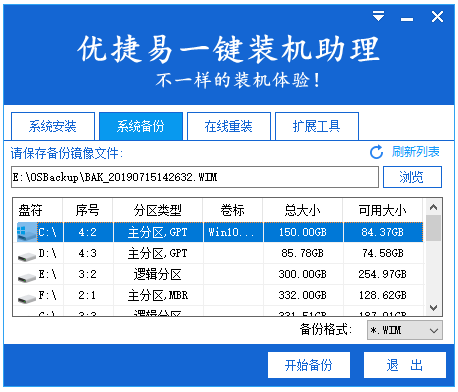
Task: Click the partition list scroll up arrow
Action: coord(433,207)
